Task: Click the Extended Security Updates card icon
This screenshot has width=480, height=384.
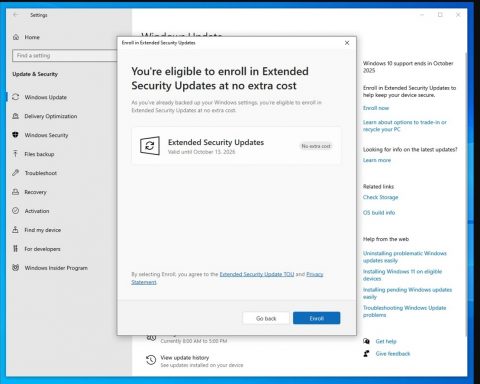Action: pos(150,146)
